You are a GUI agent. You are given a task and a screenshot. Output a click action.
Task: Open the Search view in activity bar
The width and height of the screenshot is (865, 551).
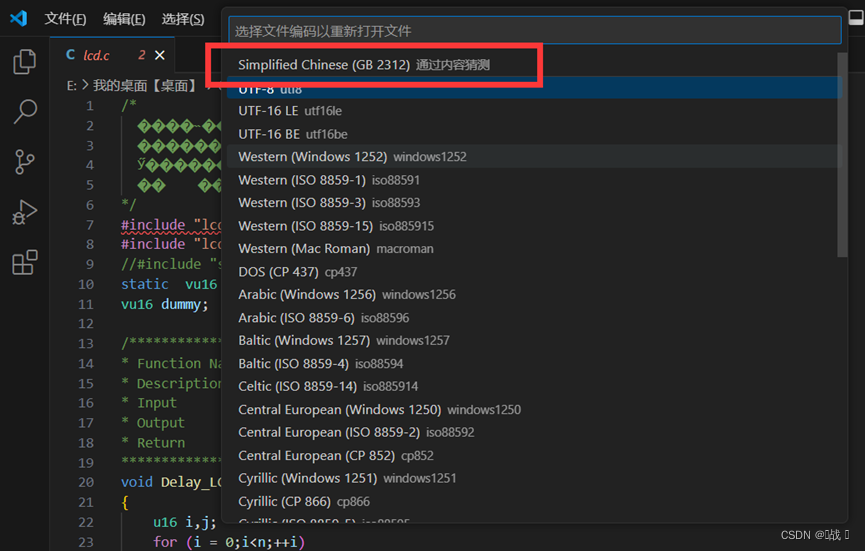(24, 111)
